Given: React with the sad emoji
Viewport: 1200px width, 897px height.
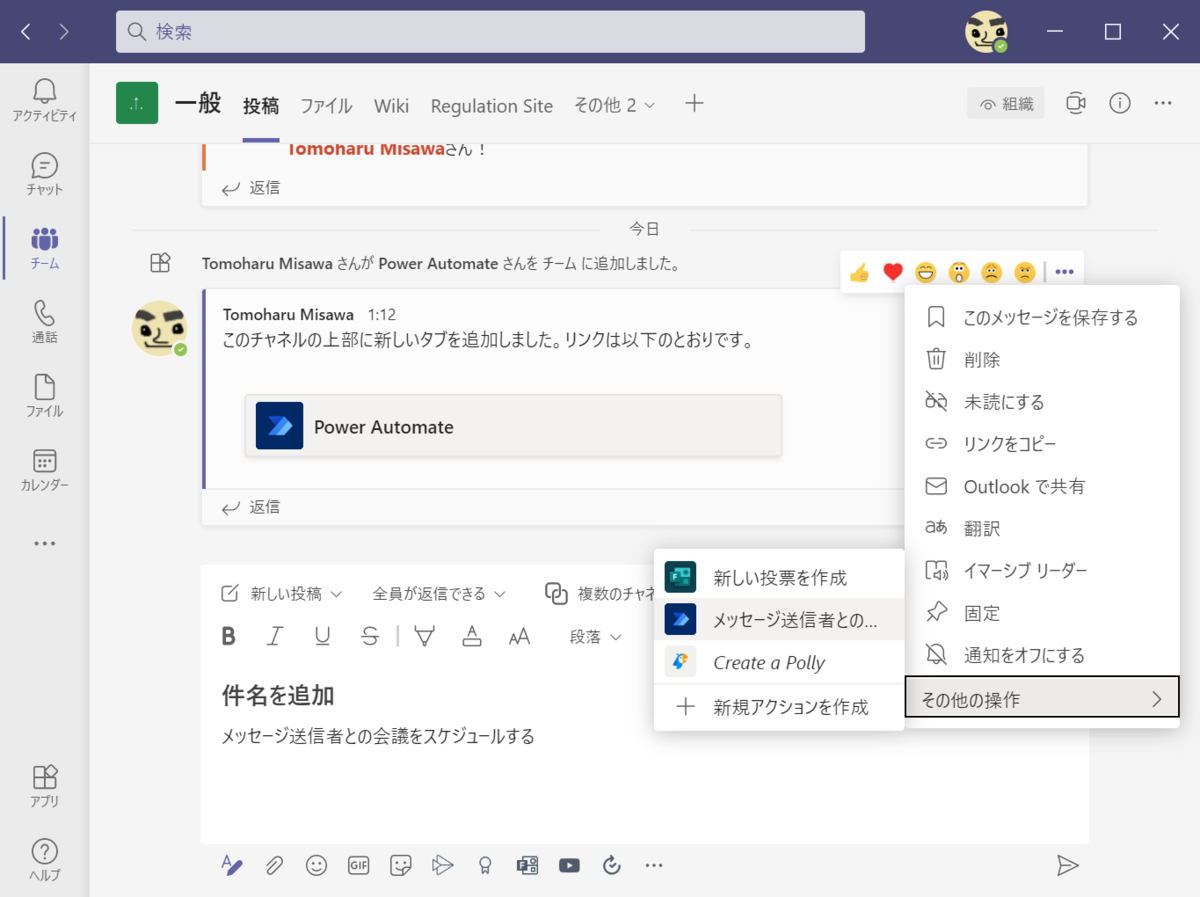Looking at the screenshot, I should click(991, 272).
